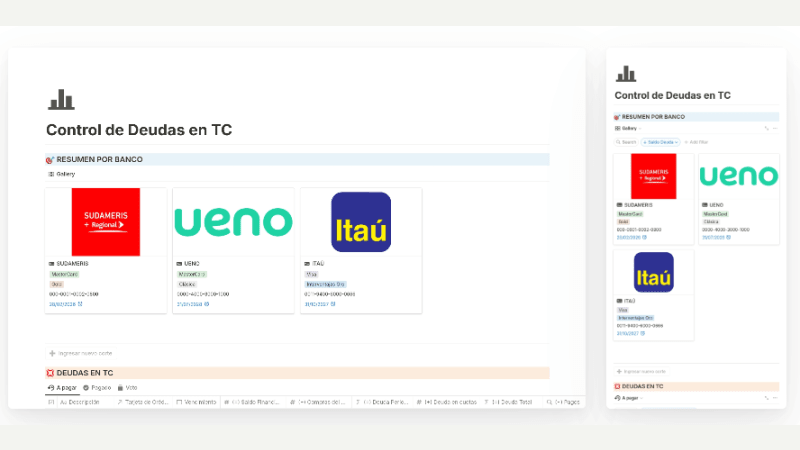
Task: Click the expand arrows icon in the narrow Gallery row
Action: [x=766, y=129]
